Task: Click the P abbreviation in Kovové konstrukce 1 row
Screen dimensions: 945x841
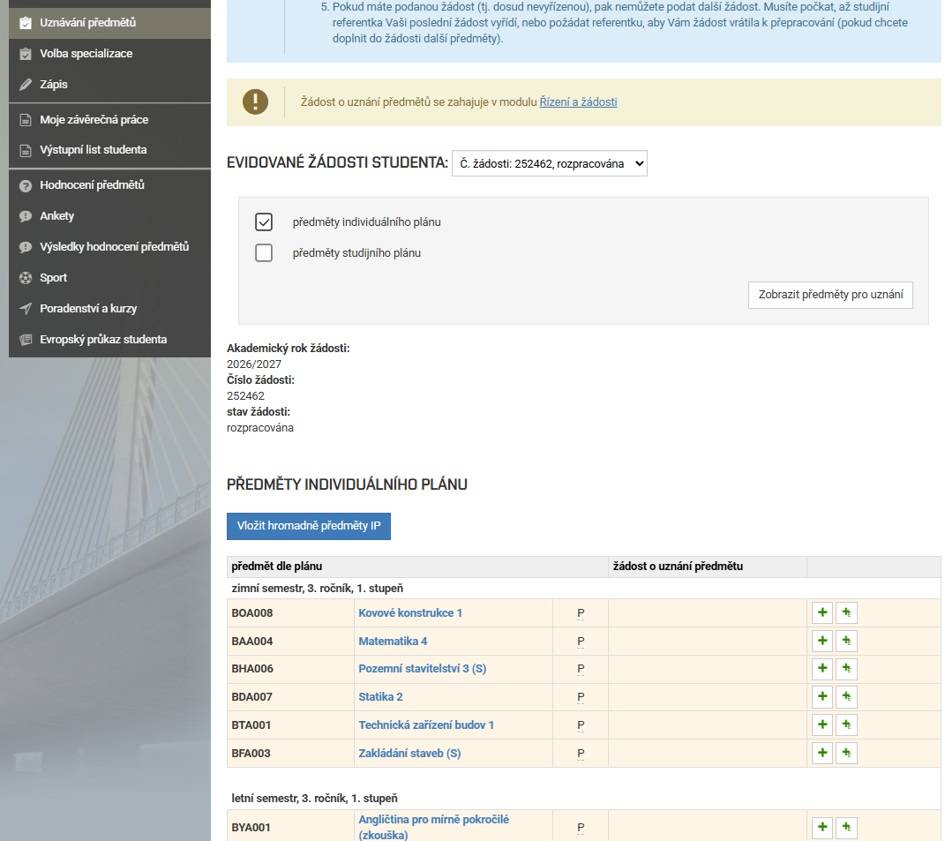Action: 580,613
